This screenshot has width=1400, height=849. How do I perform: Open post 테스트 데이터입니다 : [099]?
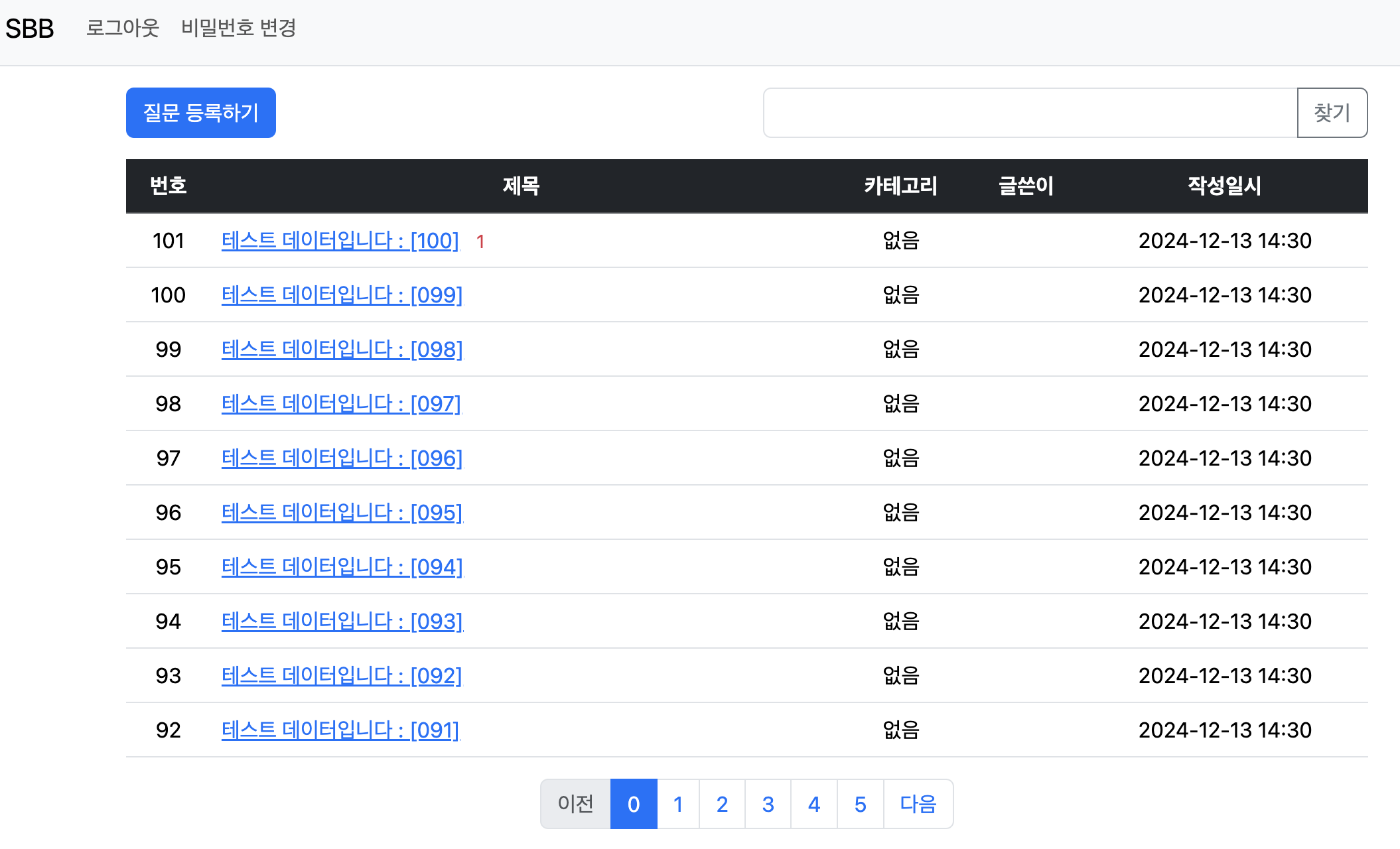pos(342,295)
